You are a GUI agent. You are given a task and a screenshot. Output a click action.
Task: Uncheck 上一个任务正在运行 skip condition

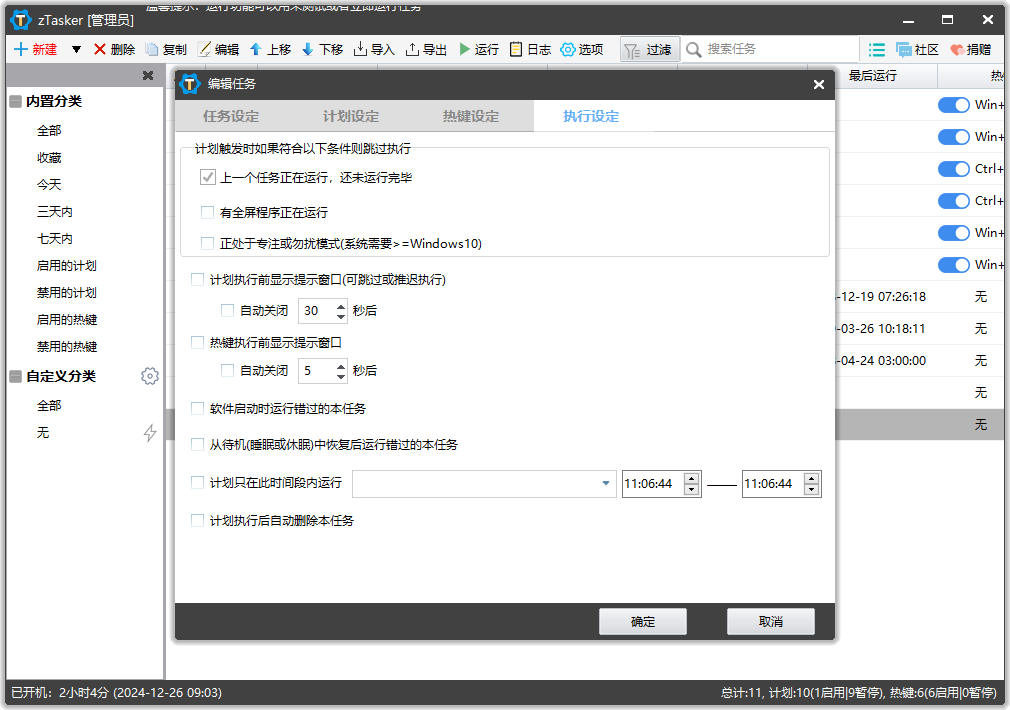point(208,178)
